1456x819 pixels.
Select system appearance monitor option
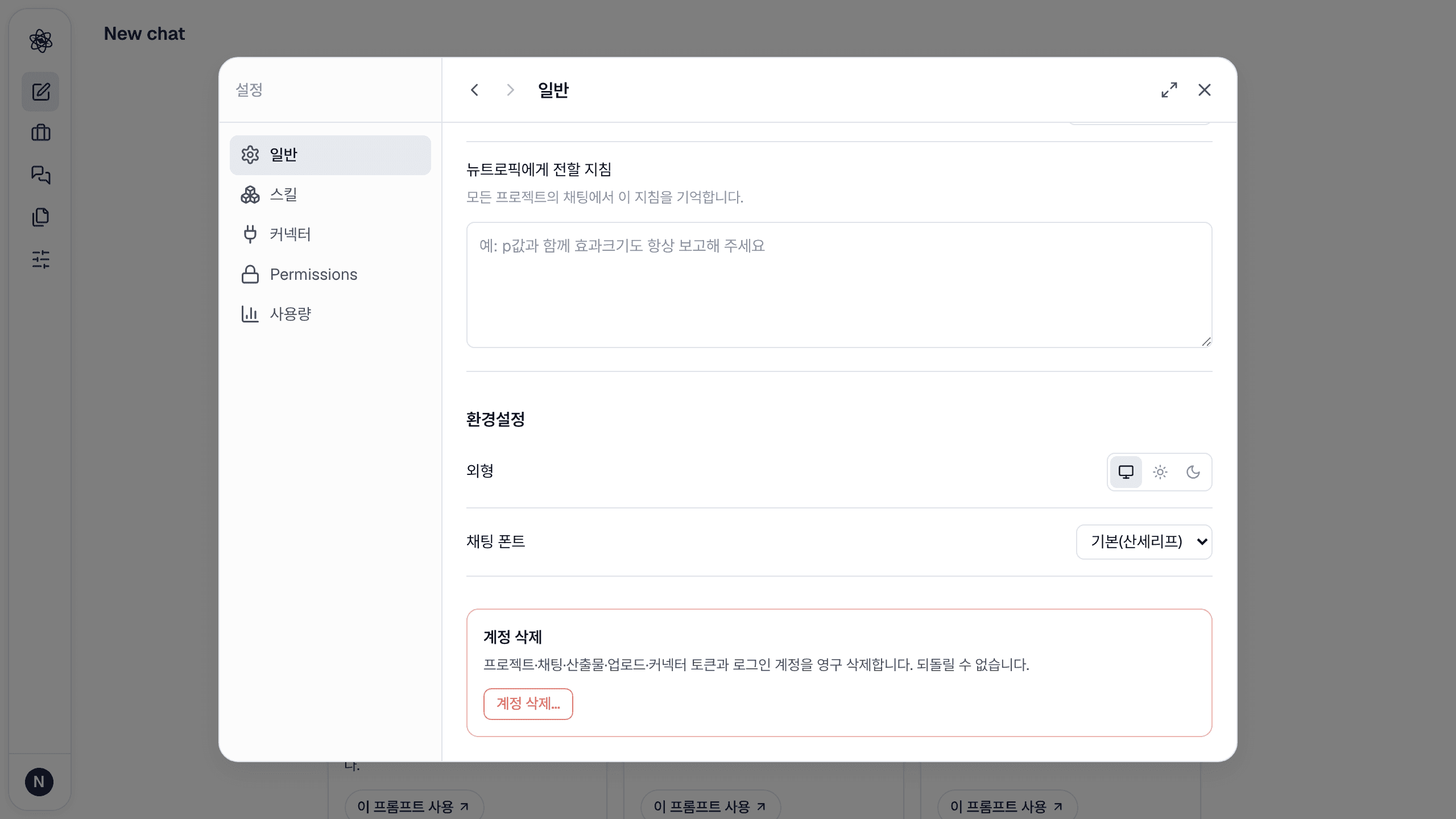click(1126, 472)
